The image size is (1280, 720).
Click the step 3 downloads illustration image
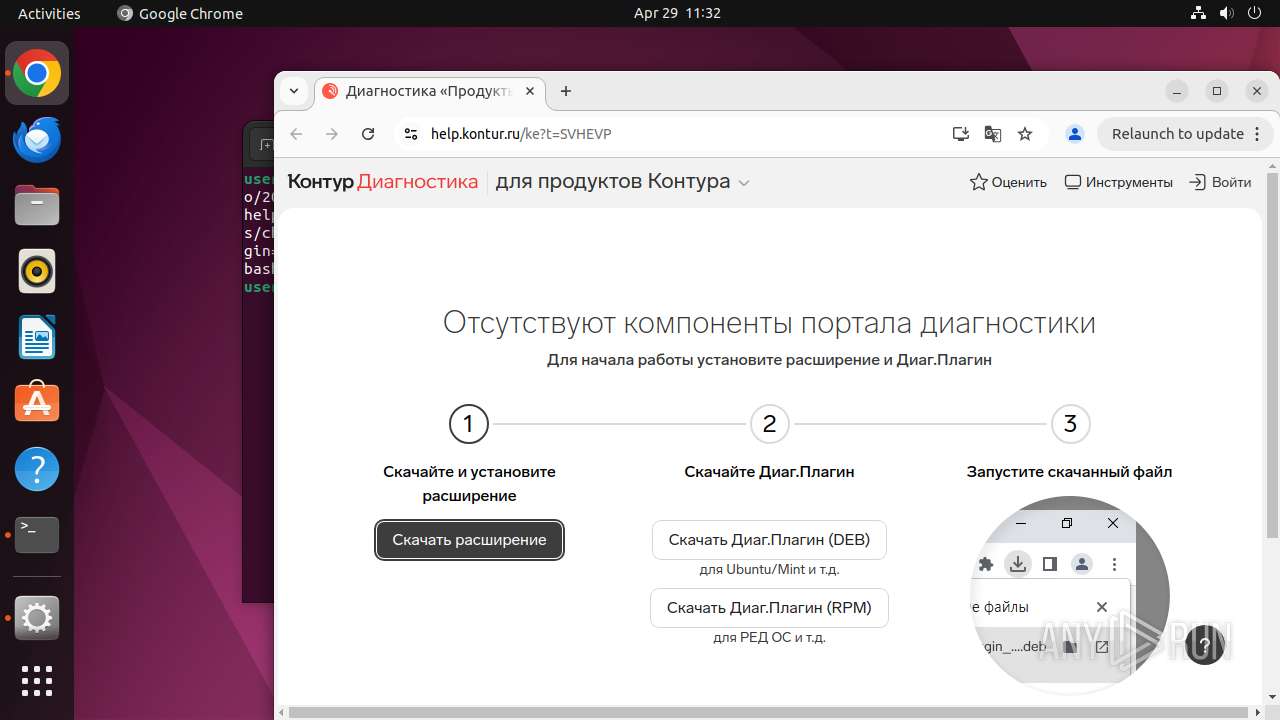click(1070, 595)
